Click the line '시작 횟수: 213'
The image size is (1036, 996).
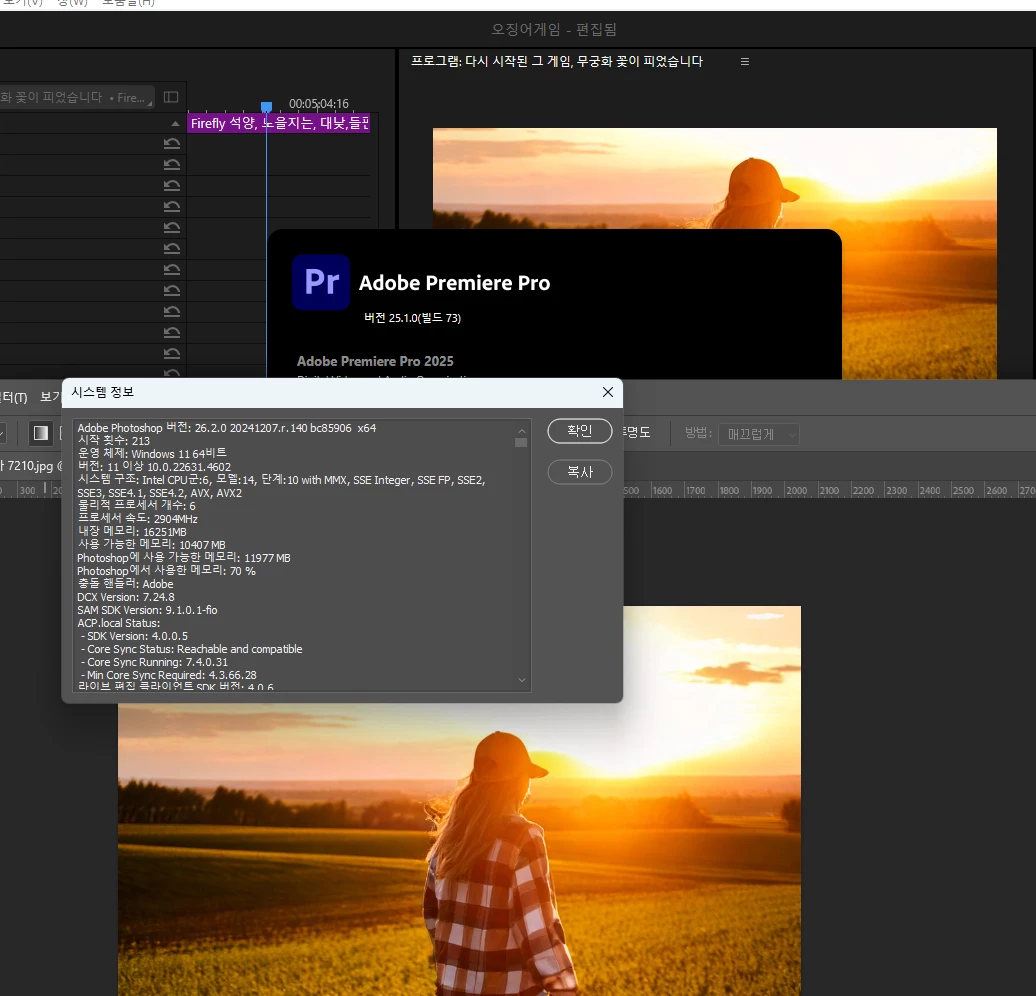[114, 441]
